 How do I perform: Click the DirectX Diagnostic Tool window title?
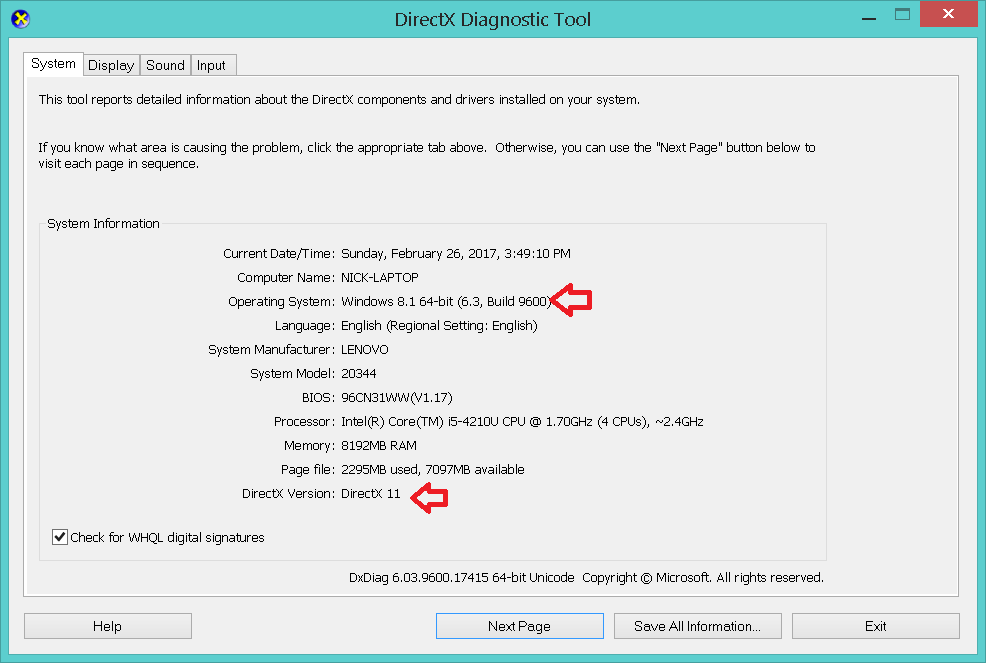pos(492,20)
